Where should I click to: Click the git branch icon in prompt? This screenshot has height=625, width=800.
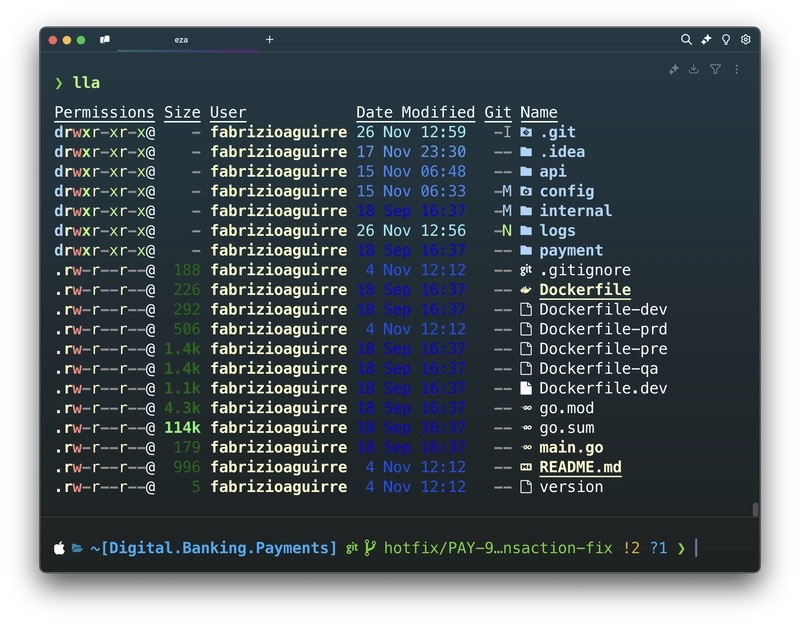370,548
